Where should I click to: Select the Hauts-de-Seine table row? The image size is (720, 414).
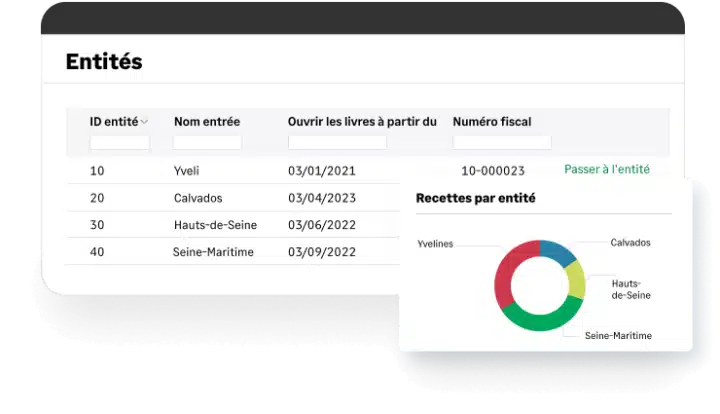[x=214, y=225]
